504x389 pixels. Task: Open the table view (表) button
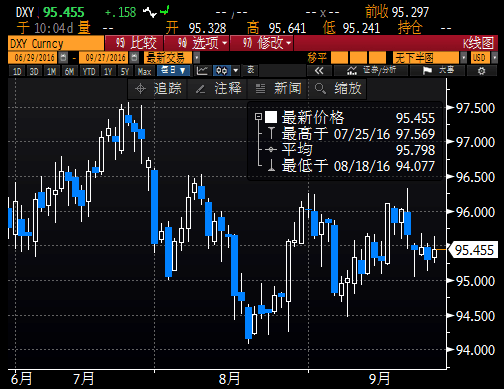[251, 70]
